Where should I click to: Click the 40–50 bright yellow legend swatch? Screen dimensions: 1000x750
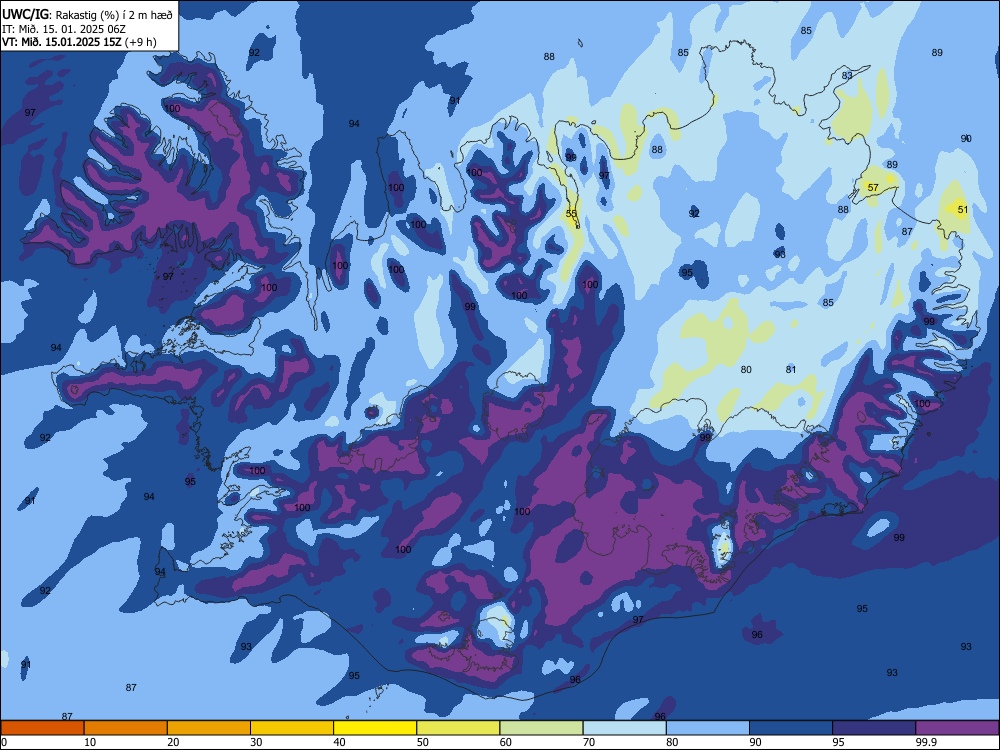point(375,728)
